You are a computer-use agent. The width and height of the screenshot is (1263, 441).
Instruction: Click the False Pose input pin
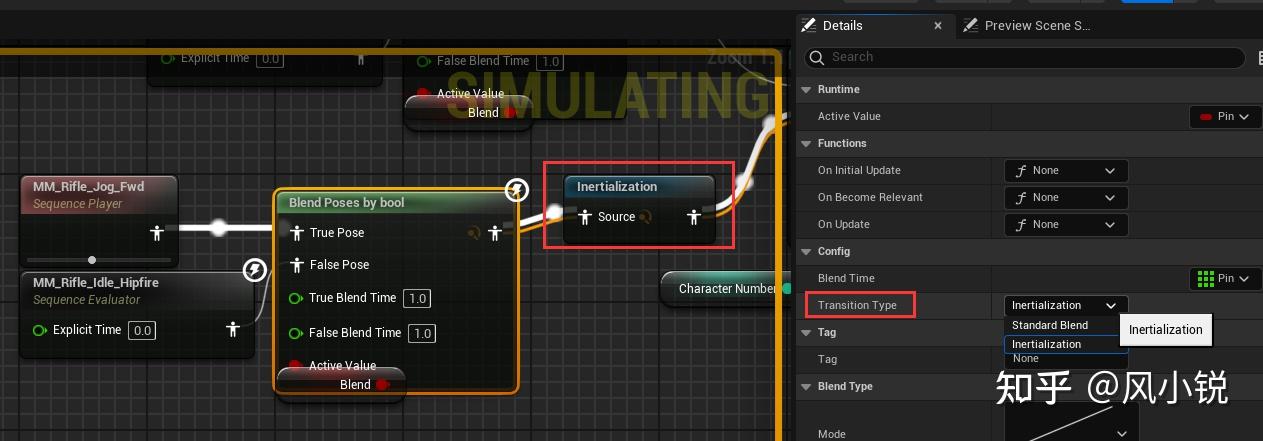tap(296, 265)
